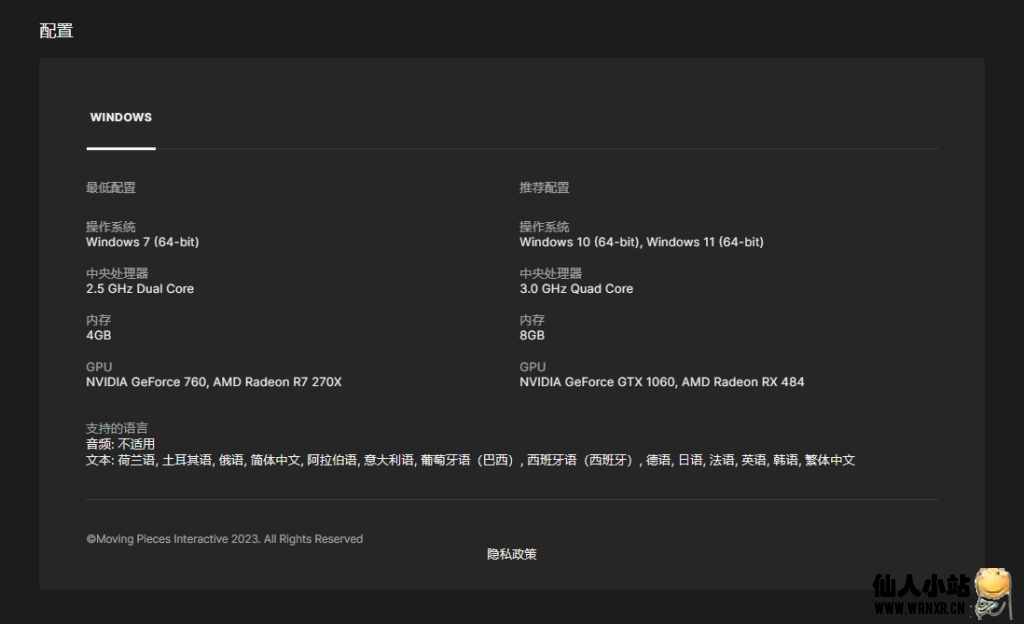Click the 4GB minimum memory value
Image resolution: width=1024 pixels, height=624 pixels.
point(98,336)
